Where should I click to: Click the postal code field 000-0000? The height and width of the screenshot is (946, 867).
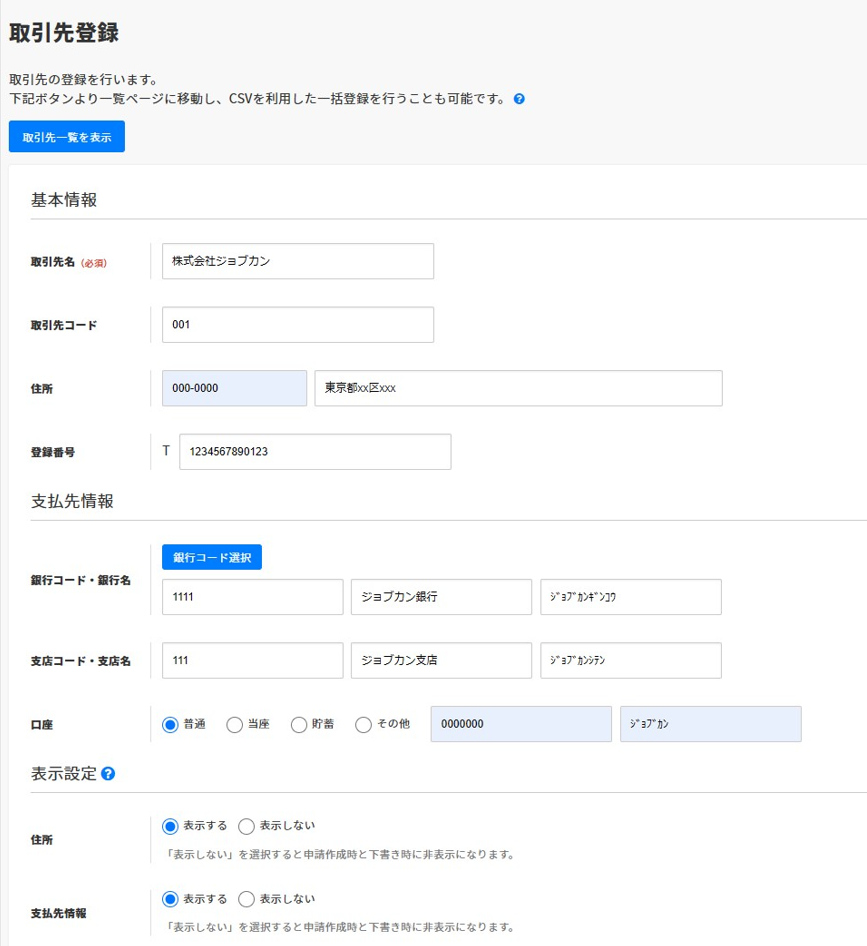click(x=235, y=388)
